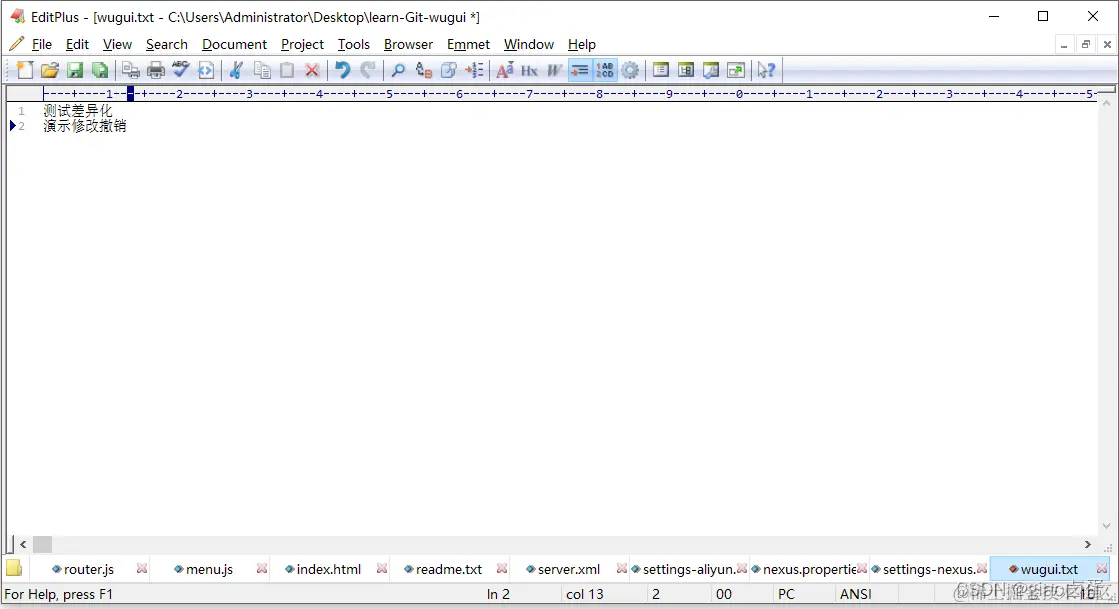Click line 2 text 演示修改撤销
The height and width of the screenshot is (609, 1119).
point(84,126)
